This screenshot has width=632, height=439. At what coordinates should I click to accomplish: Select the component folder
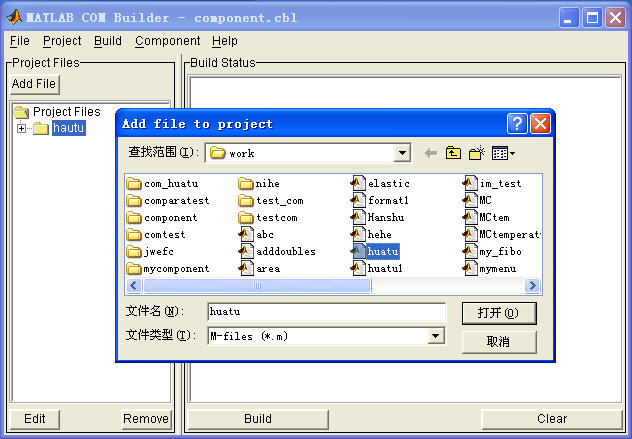[162, 218]
